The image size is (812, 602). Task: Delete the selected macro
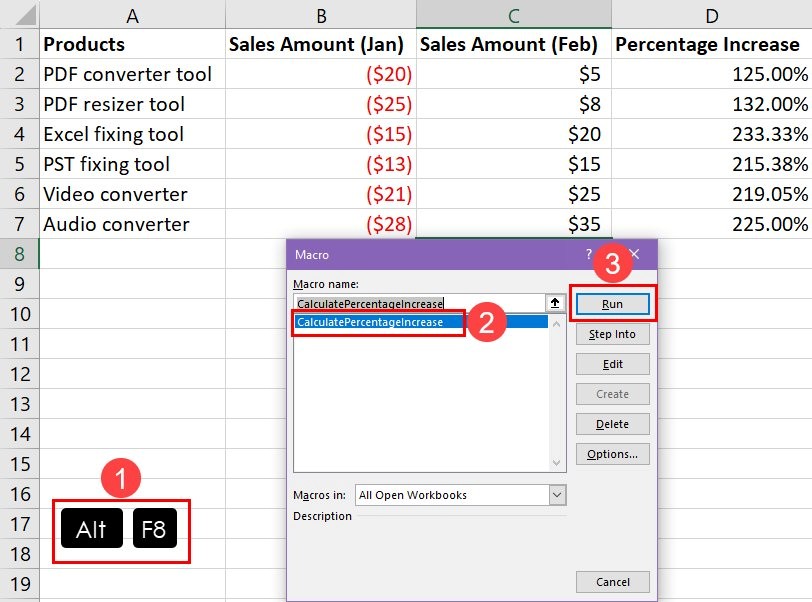click(612, 424)
